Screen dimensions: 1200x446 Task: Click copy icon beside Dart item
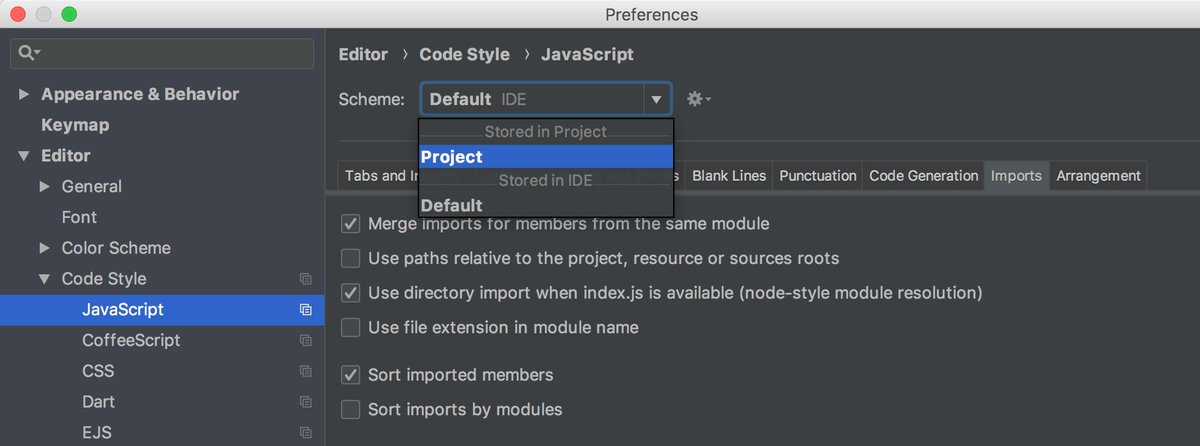[305, 402]
